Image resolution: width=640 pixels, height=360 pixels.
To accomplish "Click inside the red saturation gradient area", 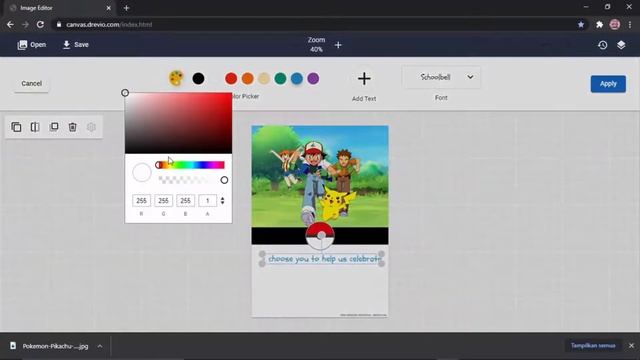I will (178, 123).
